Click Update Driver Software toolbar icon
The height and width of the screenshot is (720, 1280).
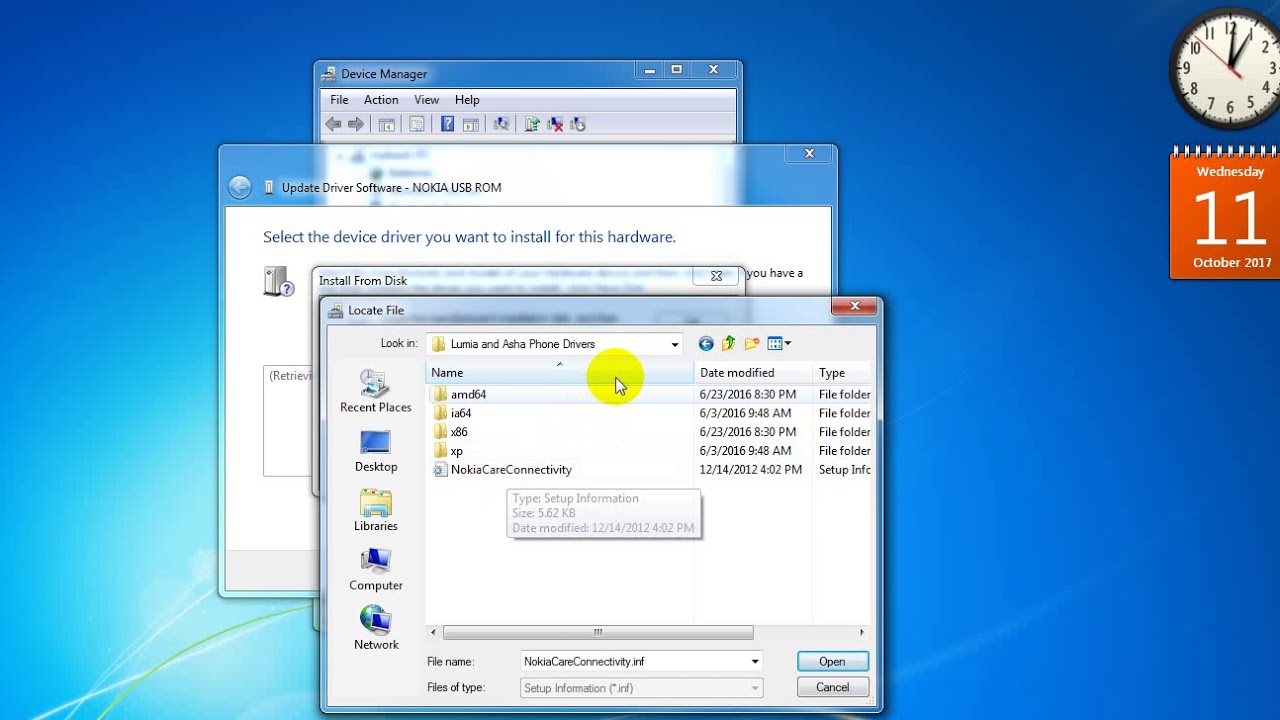(x=532, y=124)
